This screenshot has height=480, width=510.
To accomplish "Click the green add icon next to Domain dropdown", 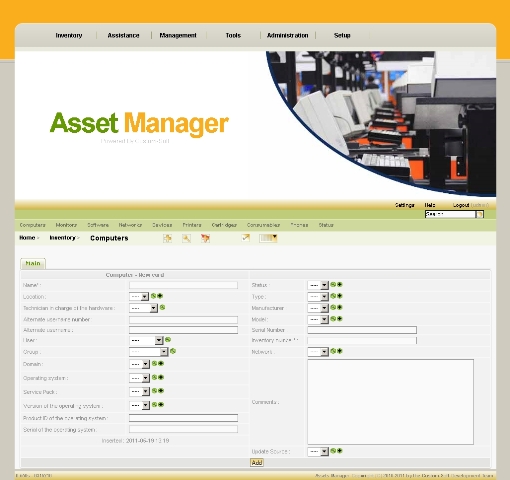I will 161,363.
